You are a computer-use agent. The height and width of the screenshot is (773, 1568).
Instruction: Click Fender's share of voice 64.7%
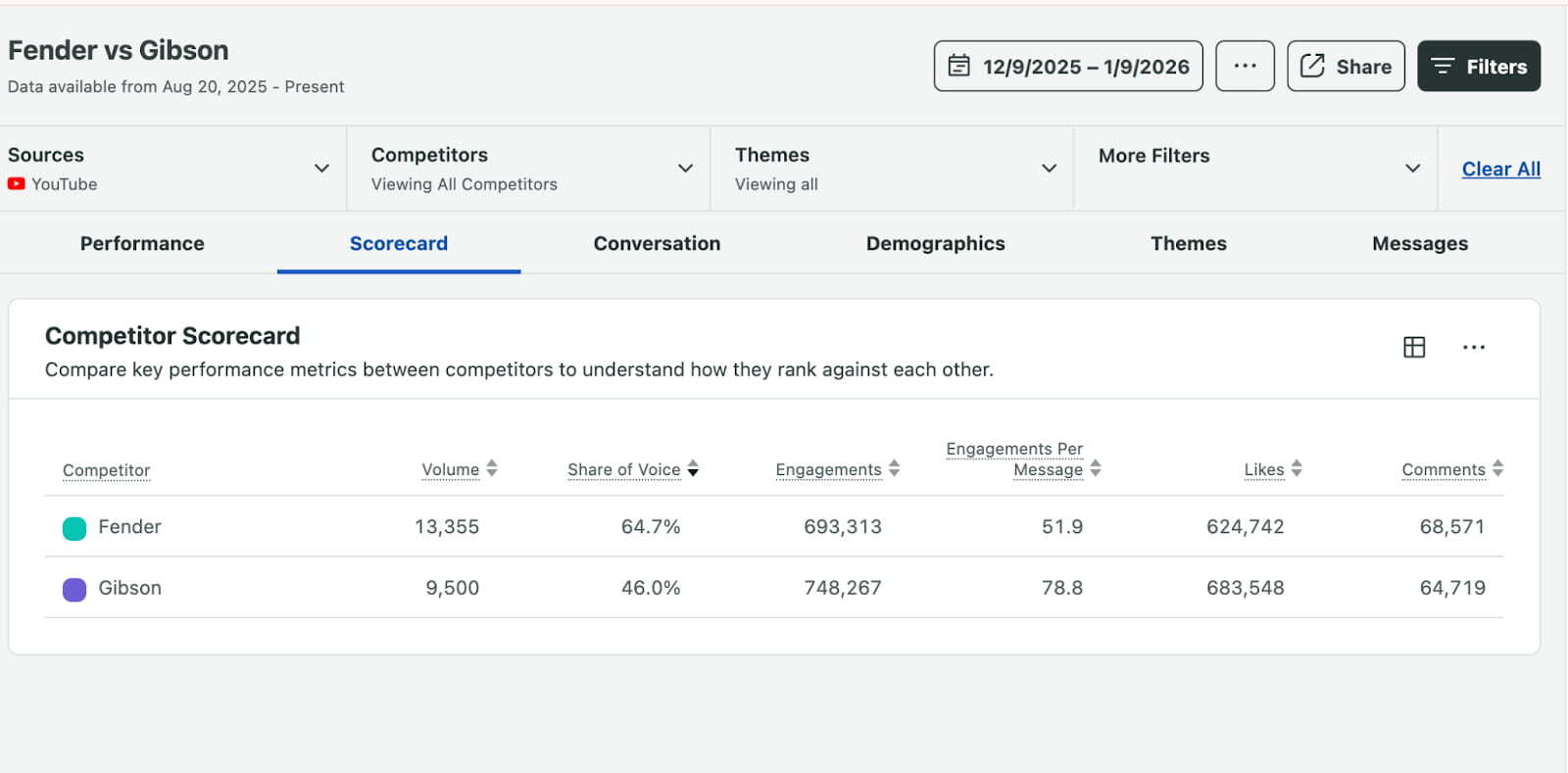coord(651,526)
